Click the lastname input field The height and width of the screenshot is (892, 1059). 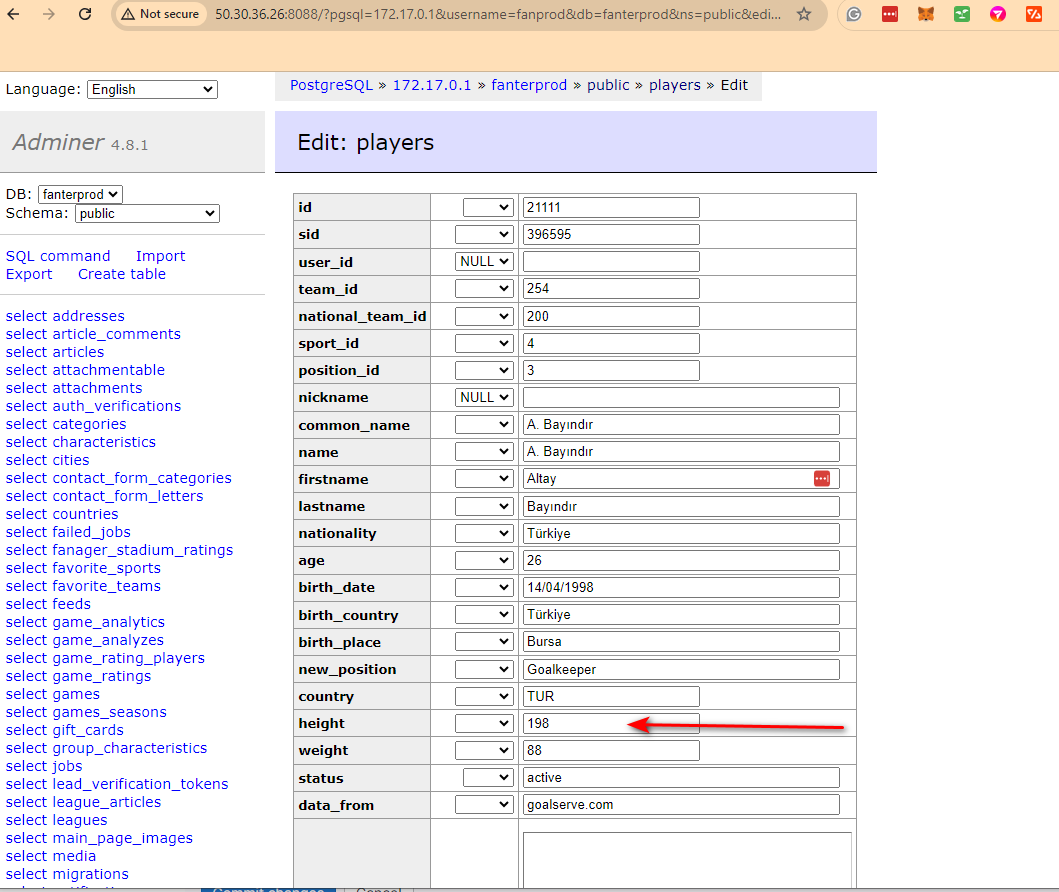[x=681, y=506]
